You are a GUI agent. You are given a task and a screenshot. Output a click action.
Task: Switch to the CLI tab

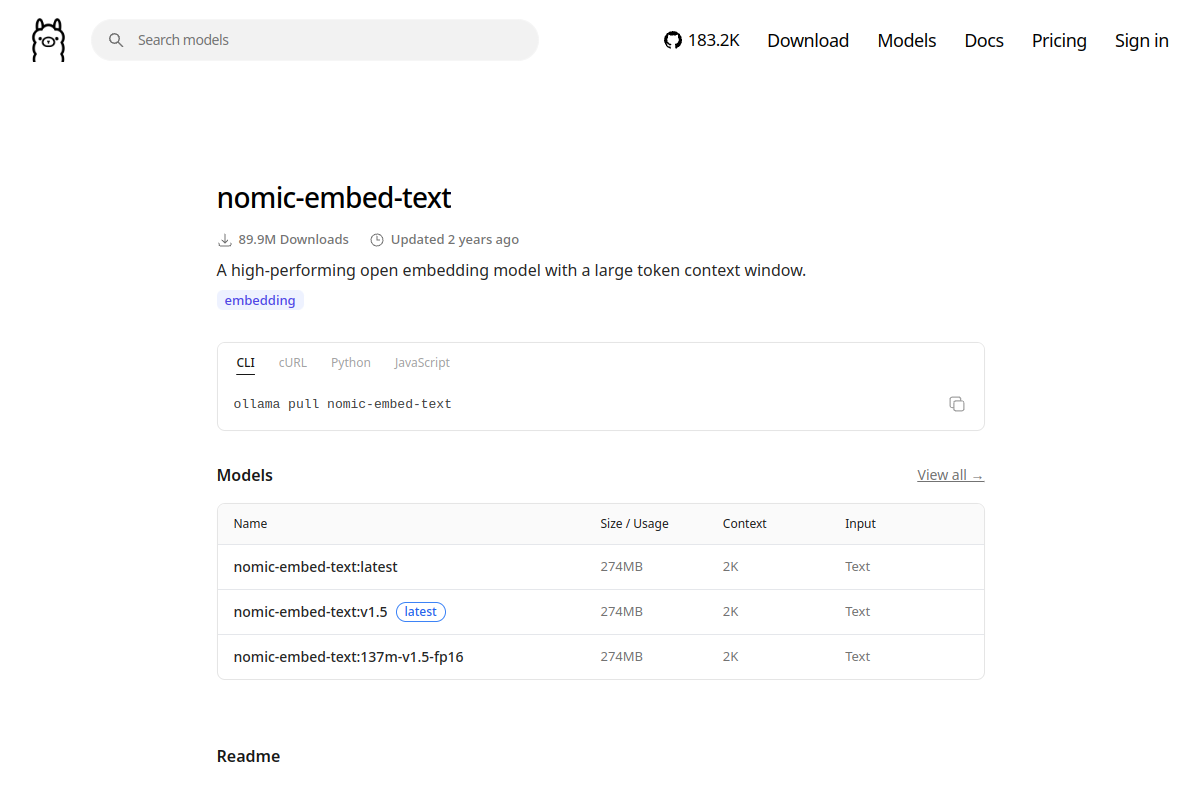(x=246, y=363)
